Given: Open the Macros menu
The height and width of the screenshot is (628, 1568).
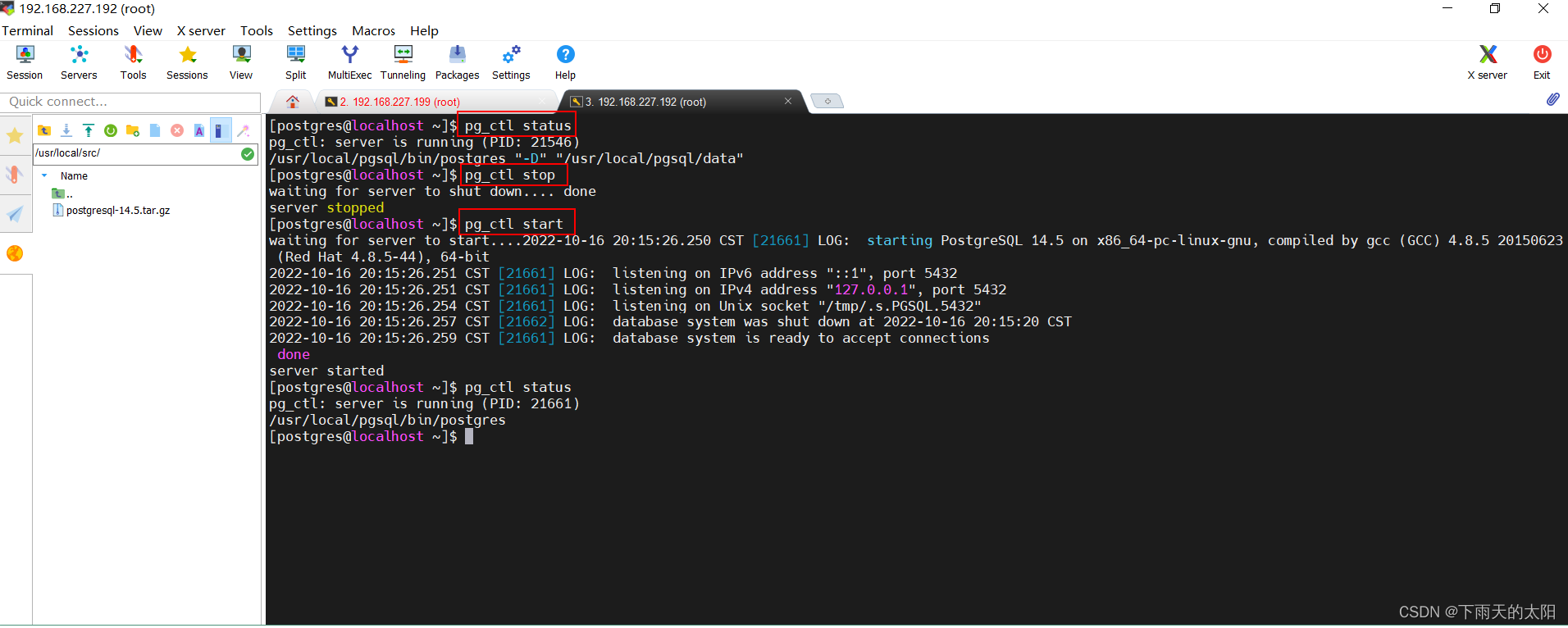Looking at the screenshot, I should [x=373, y=30].
